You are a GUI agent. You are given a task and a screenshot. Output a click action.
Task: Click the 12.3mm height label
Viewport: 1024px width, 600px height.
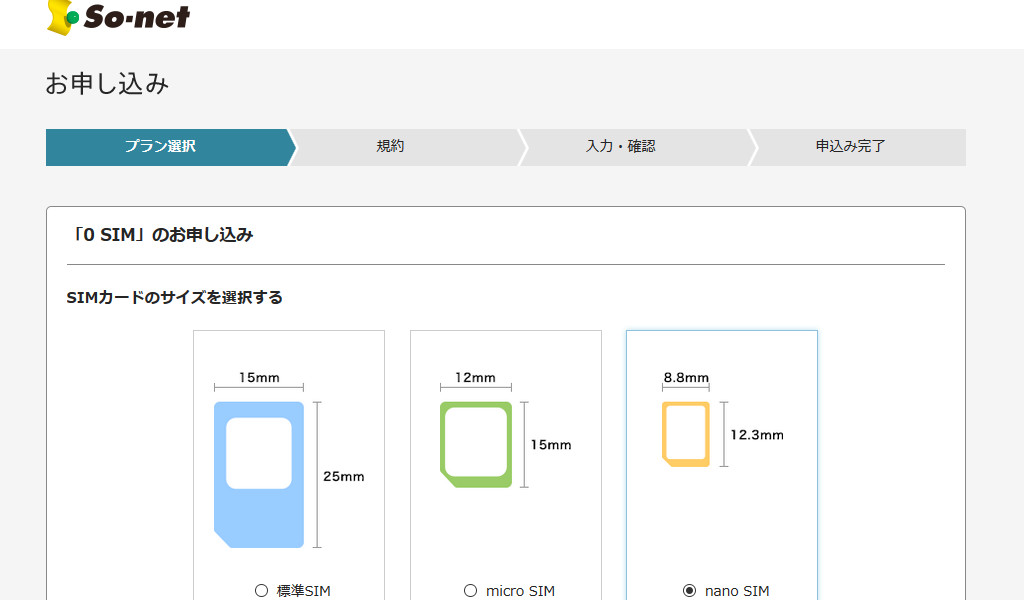click(757, 435)
